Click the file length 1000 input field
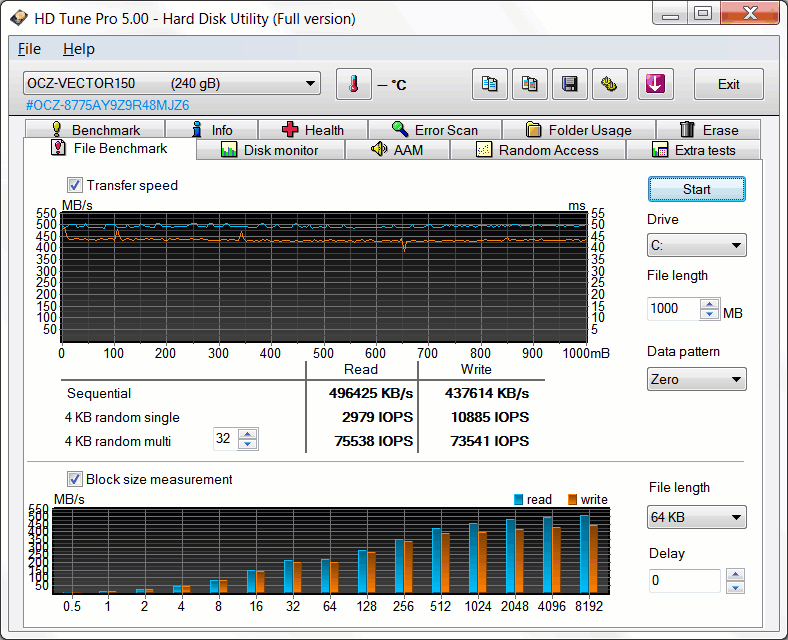Screen dimensions: 788x640 point(674,308)
